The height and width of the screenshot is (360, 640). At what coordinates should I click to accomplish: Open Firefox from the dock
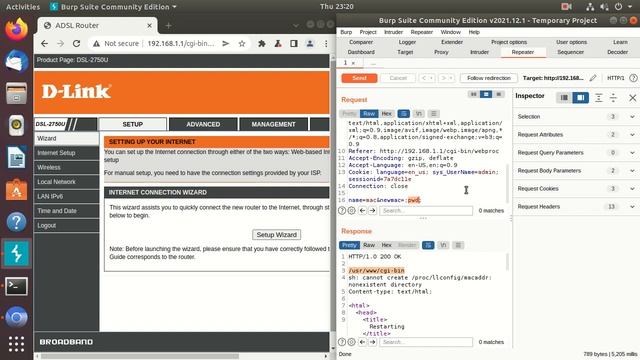[16, 29]
